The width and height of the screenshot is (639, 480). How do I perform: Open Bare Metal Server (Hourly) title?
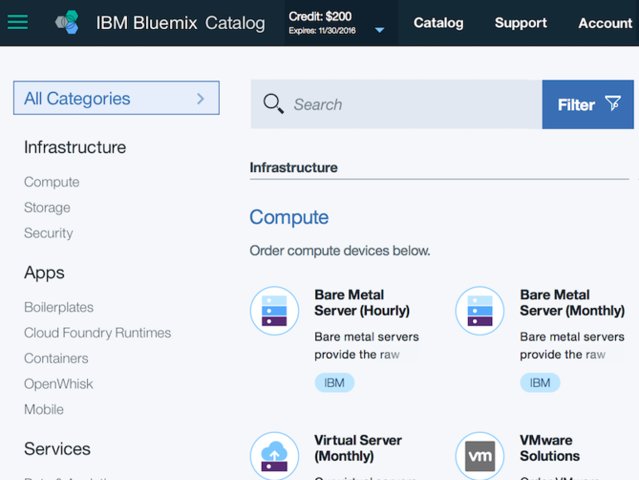pos(362,302)
